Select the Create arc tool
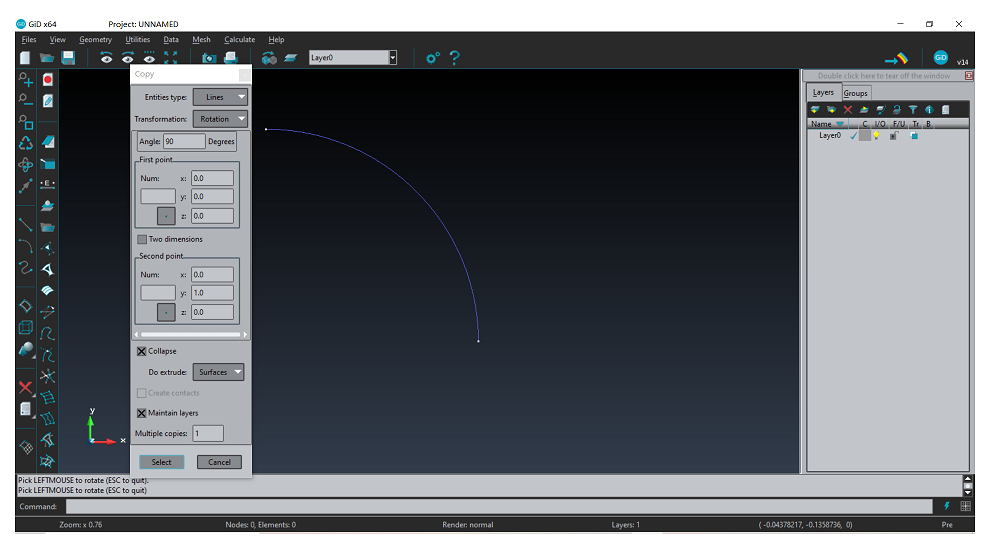 coord(25,246)
